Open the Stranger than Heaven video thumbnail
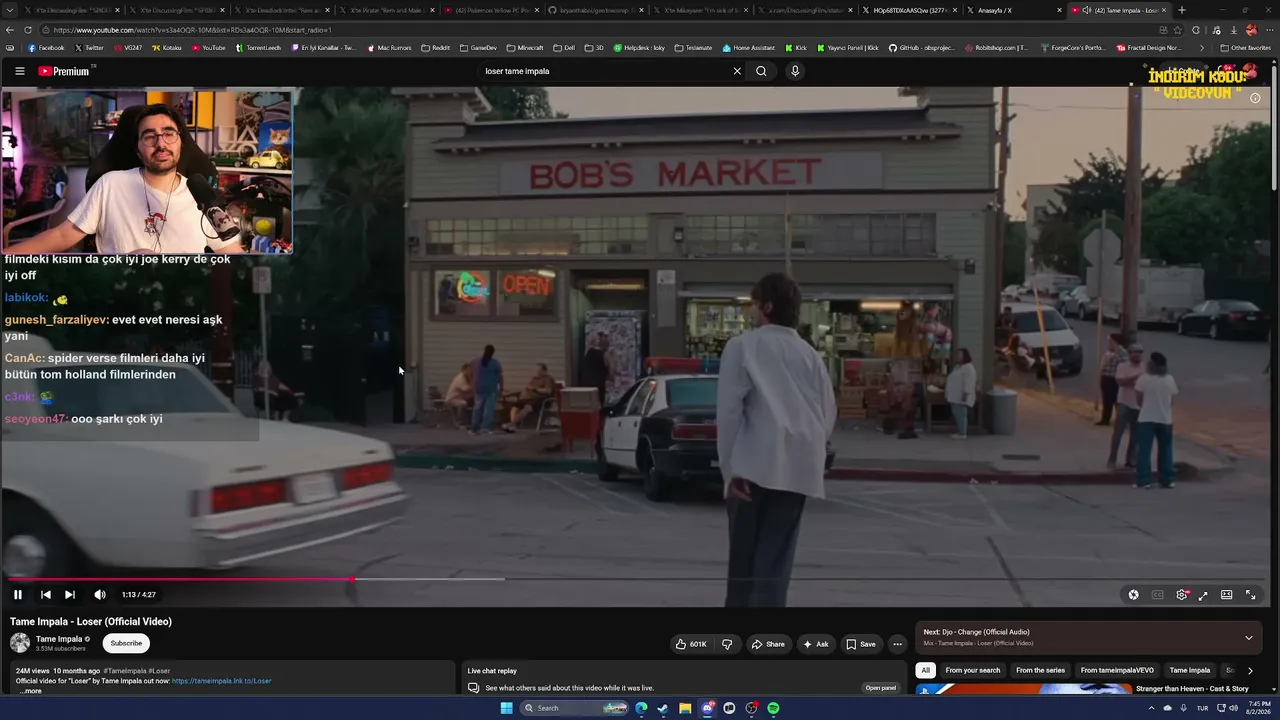The height and width of the screenshot is (720, 1280). pos(1024,689)
